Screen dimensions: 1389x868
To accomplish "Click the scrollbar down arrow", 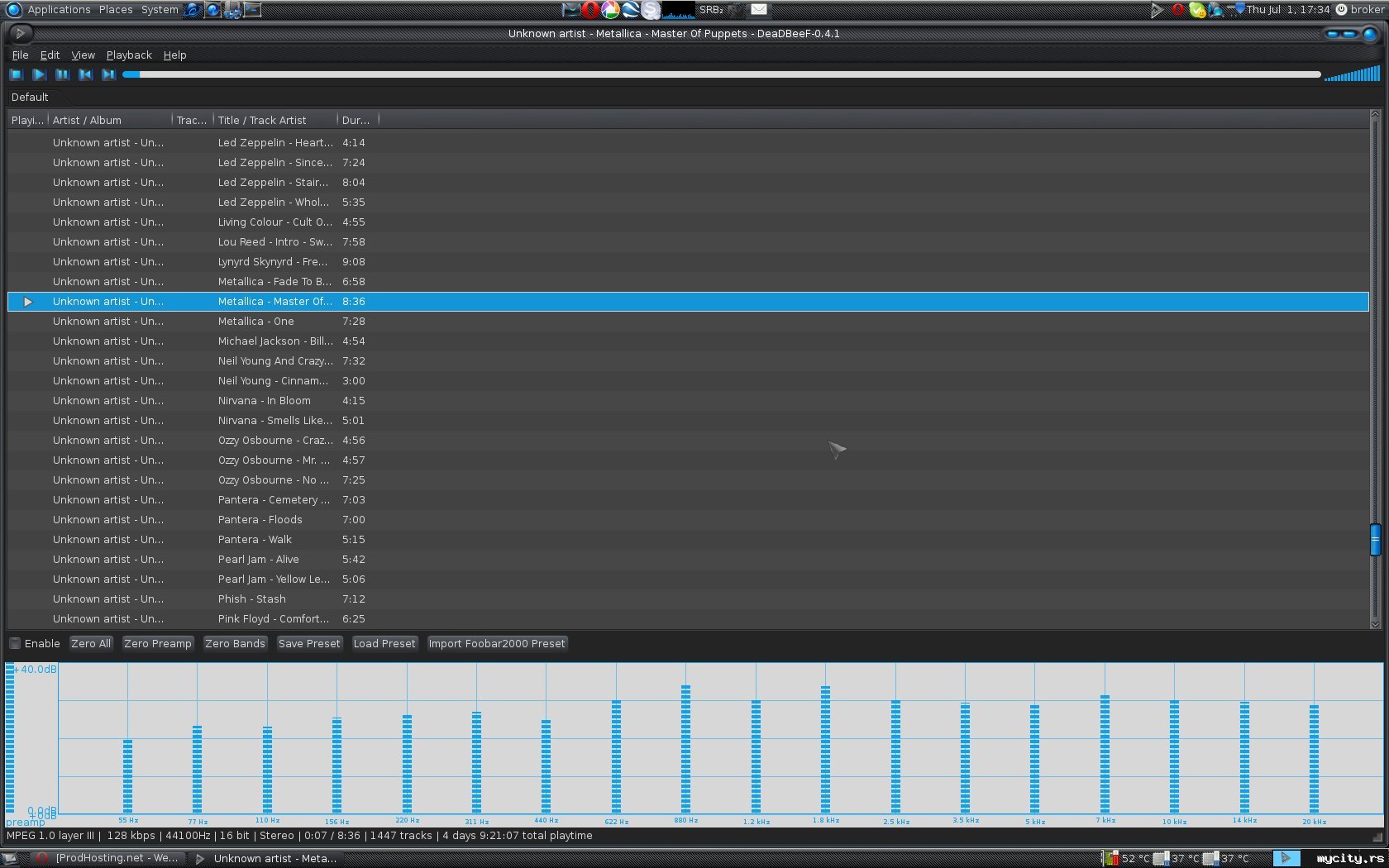I will (1375, 624).
